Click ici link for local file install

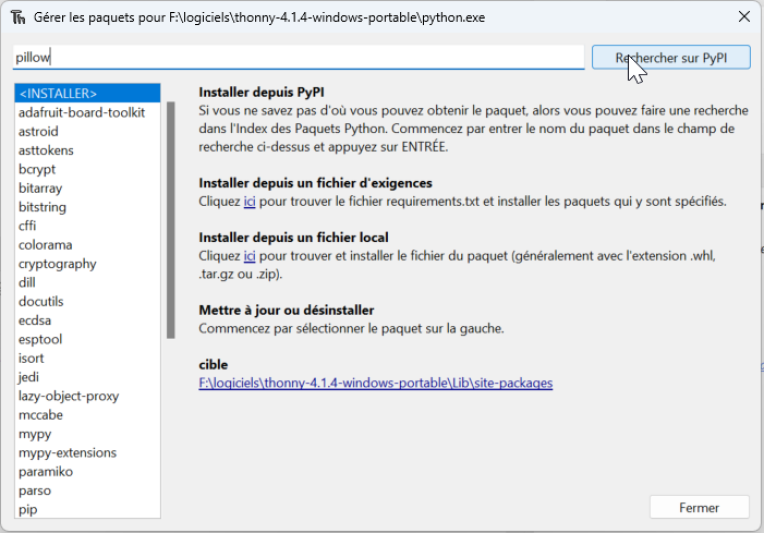click(x=249, y=256)
